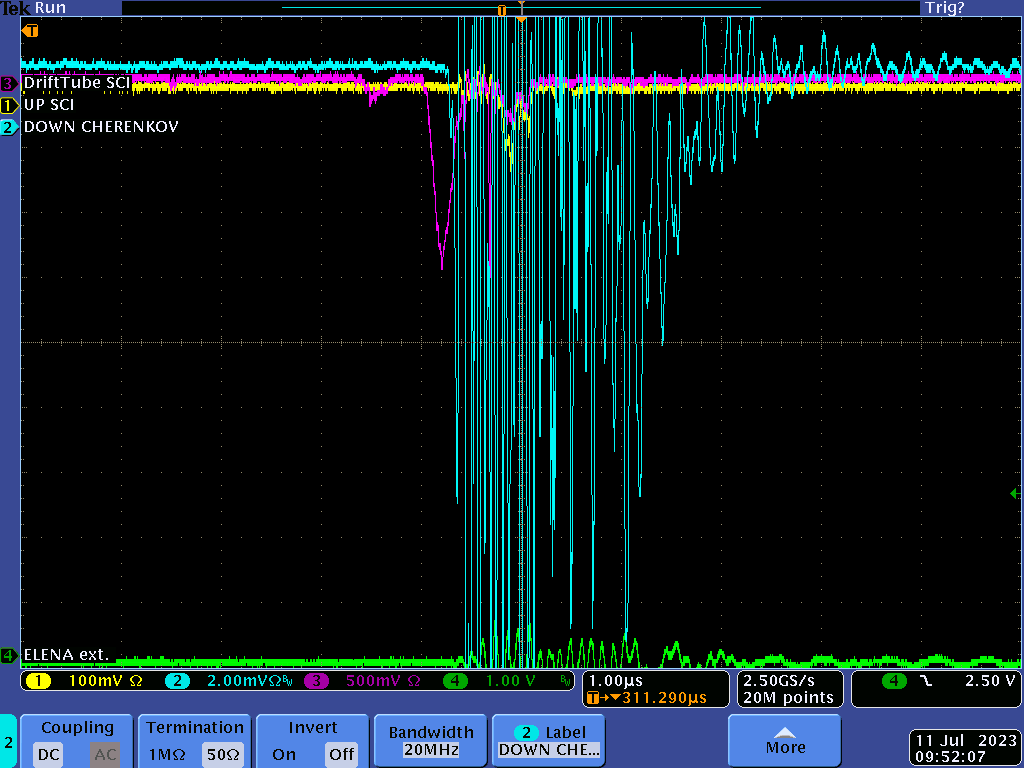Select DC coupling
The width and height of the screenshot is (1024, 768).
click(49, 754)
